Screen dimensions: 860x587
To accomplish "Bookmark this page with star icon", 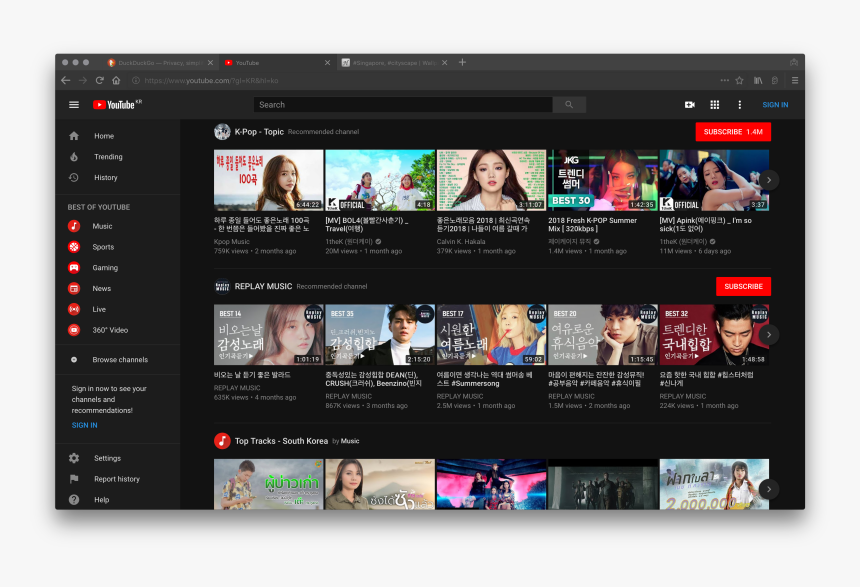I will coord(739,81).
